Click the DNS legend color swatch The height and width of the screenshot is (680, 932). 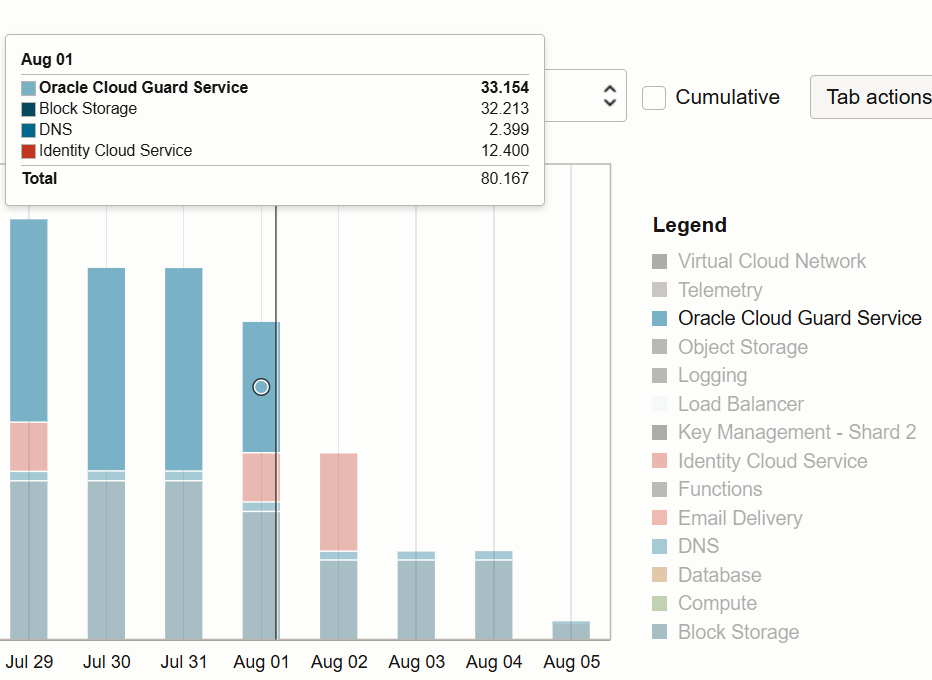(659, 546)
